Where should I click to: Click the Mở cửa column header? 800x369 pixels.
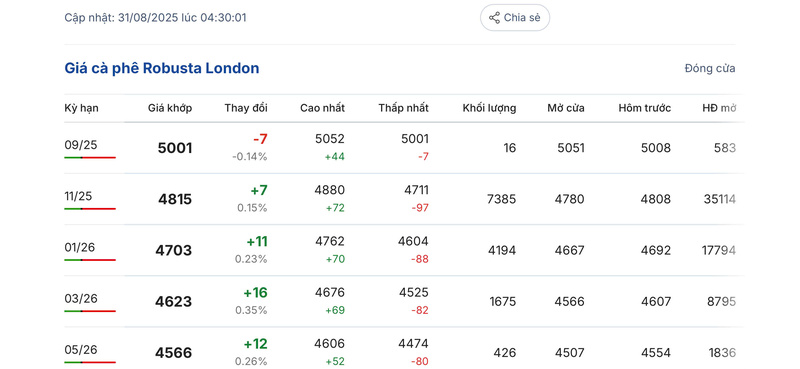point(566,108)
